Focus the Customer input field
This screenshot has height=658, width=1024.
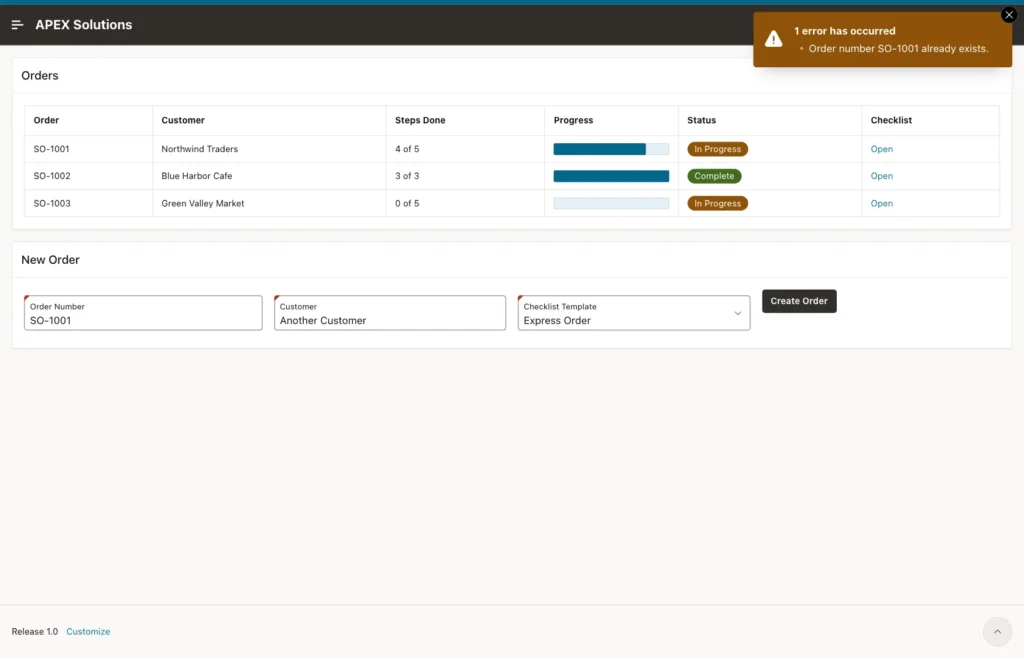click(390, 313)
